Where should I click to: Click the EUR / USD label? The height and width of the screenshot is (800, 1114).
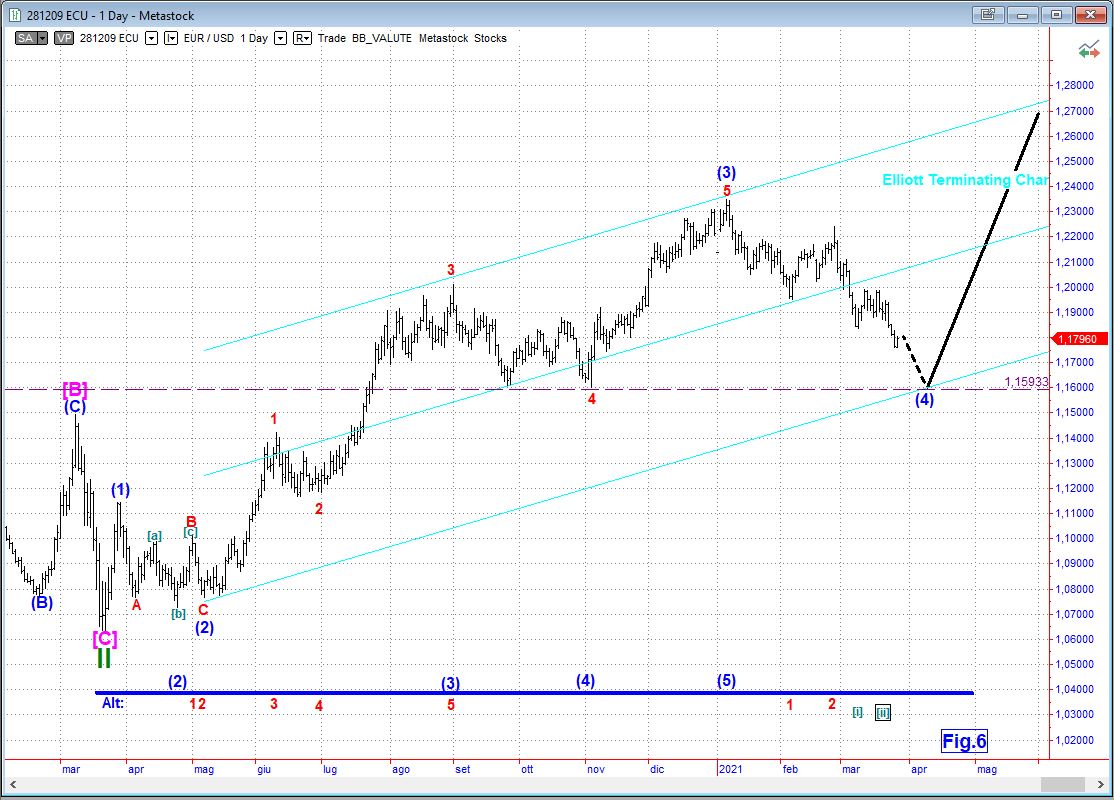209,38
